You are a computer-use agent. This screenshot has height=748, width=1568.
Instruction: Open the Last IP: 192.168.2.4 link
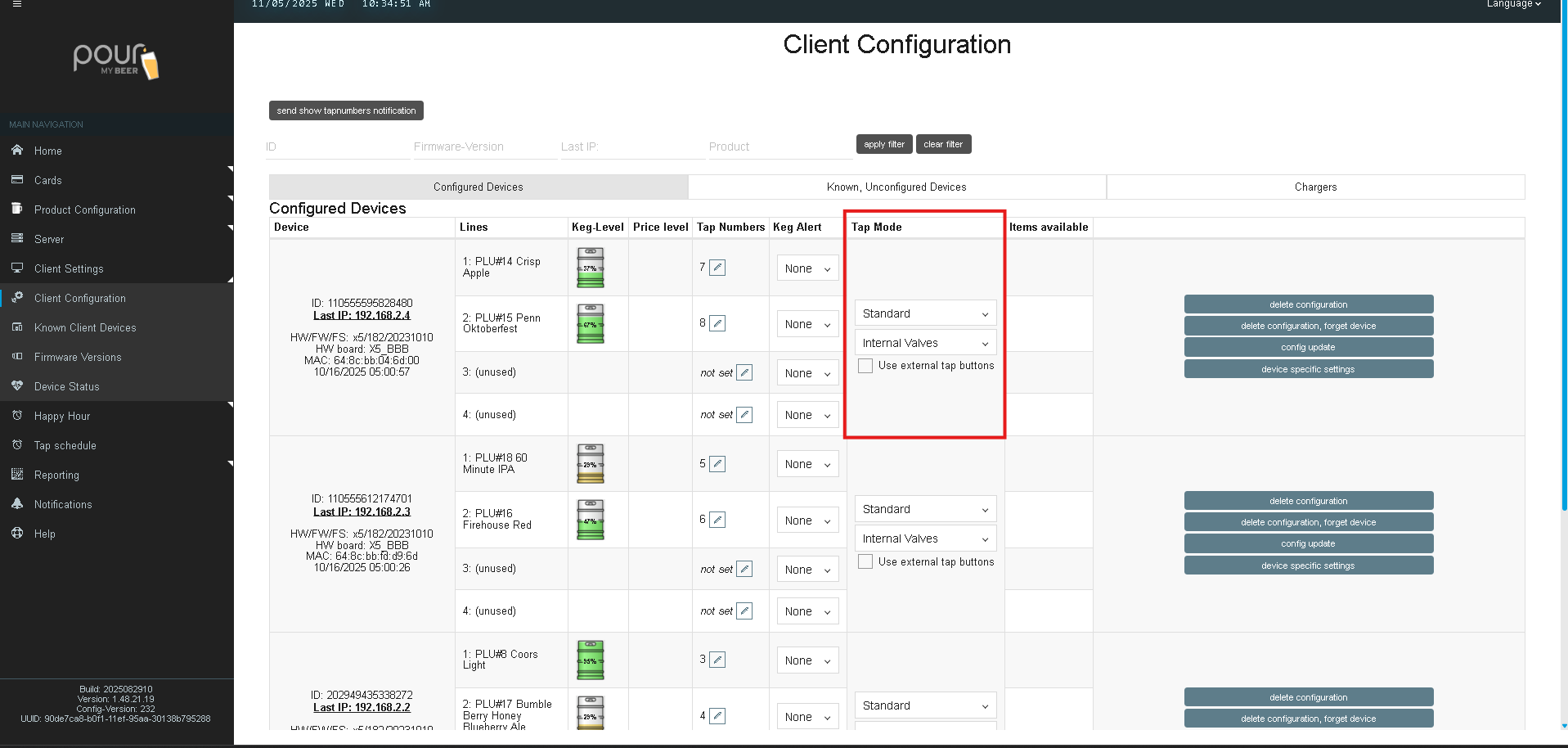coord(362,315)
